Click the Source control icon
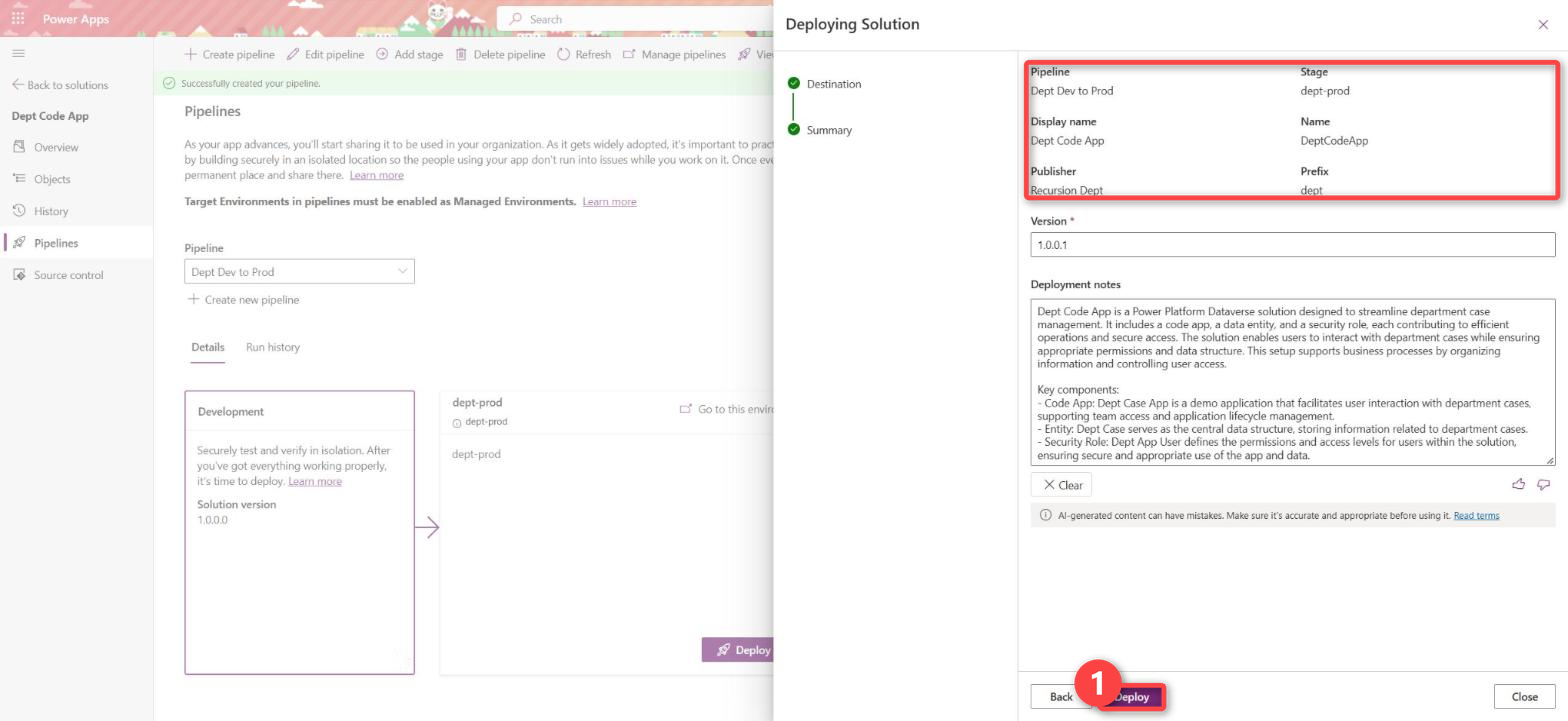Screen dimensions: 1568x721 coord(18,275)
